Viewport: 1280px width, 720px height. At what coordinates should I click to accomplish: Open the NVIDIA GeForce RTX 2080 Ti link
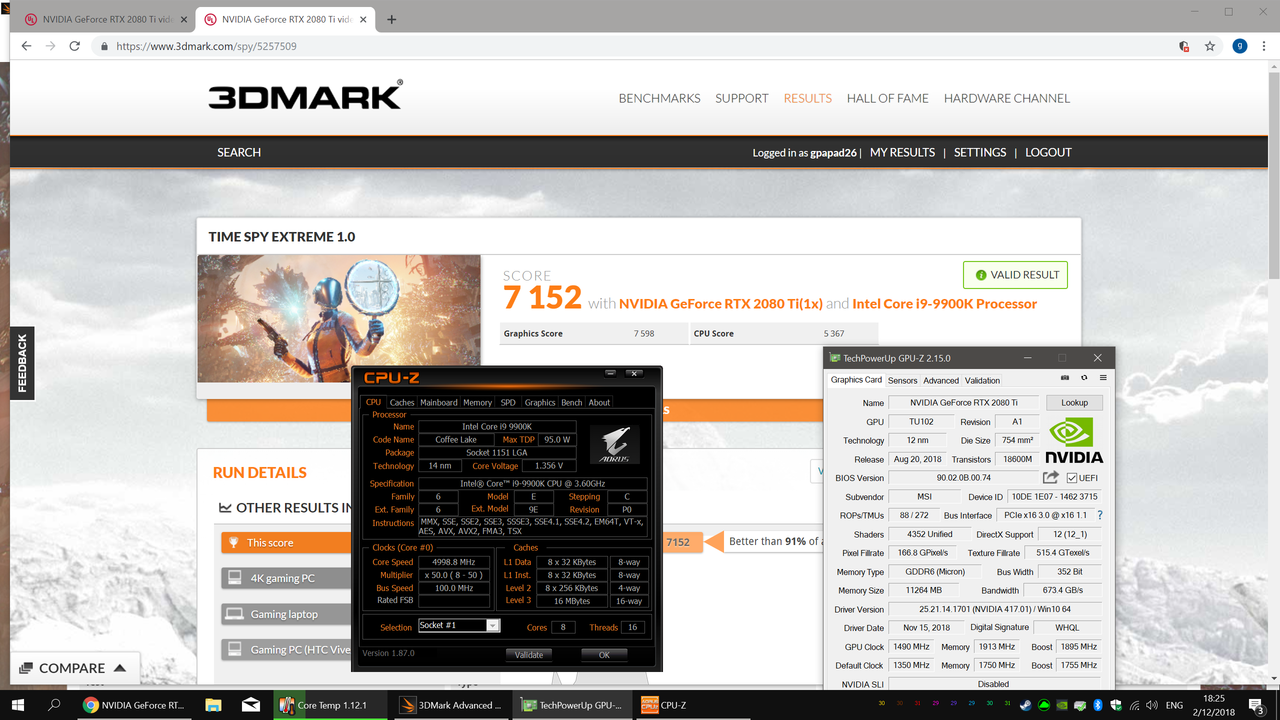(x=720, y=304)
